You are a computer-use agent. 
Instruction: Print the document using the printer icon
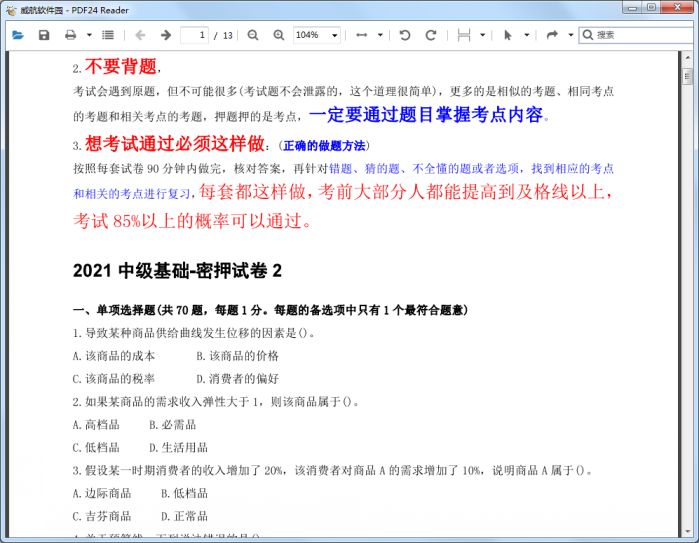70,35
